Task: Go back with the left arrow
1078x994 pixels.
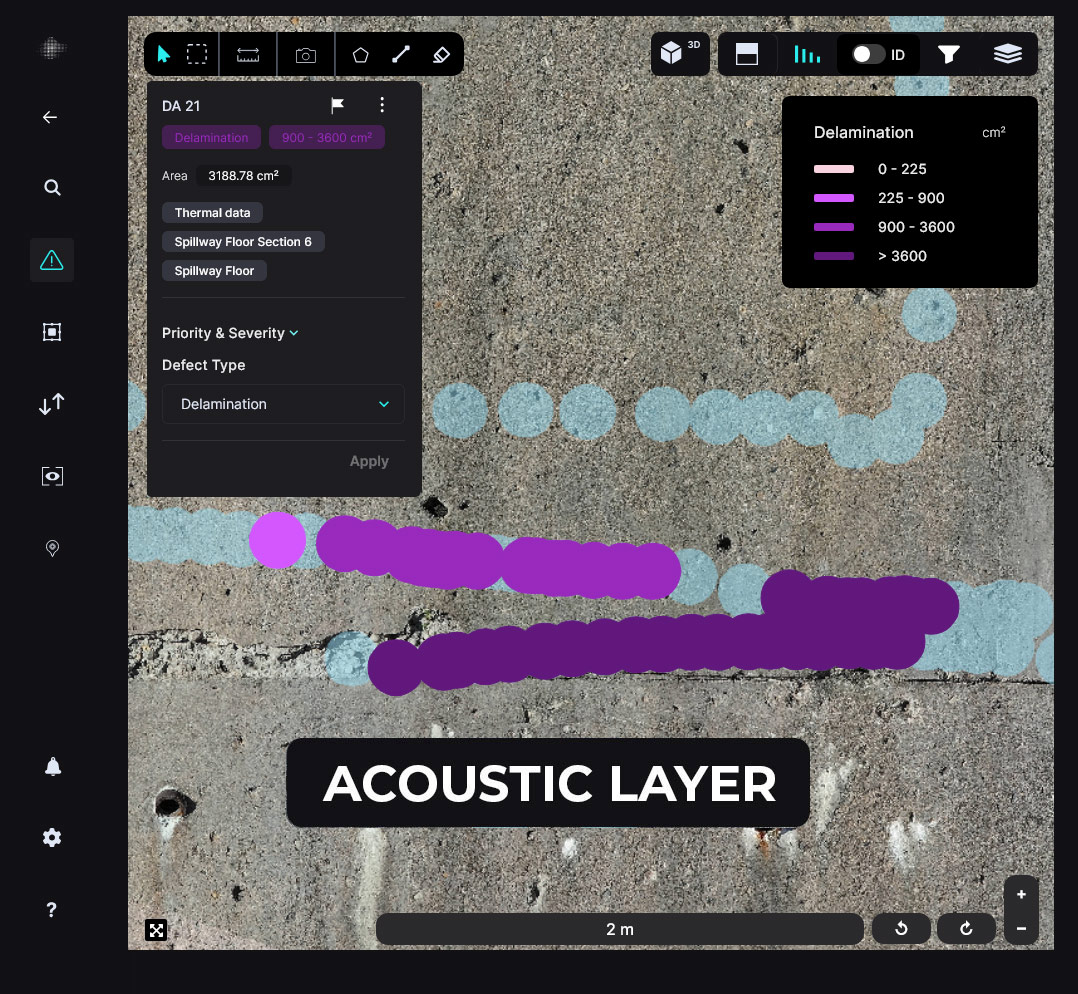Action: pos(50,118)
